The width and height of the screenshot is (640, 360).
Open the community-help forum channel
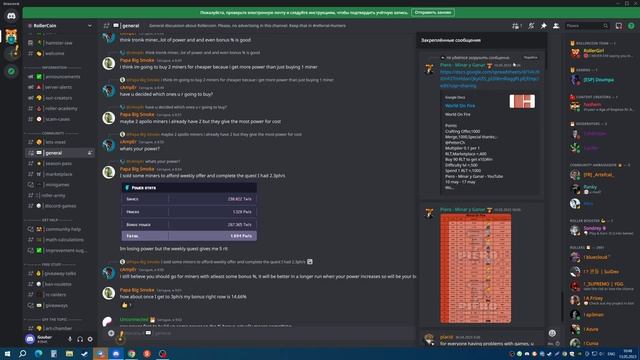tap(60, 229)
